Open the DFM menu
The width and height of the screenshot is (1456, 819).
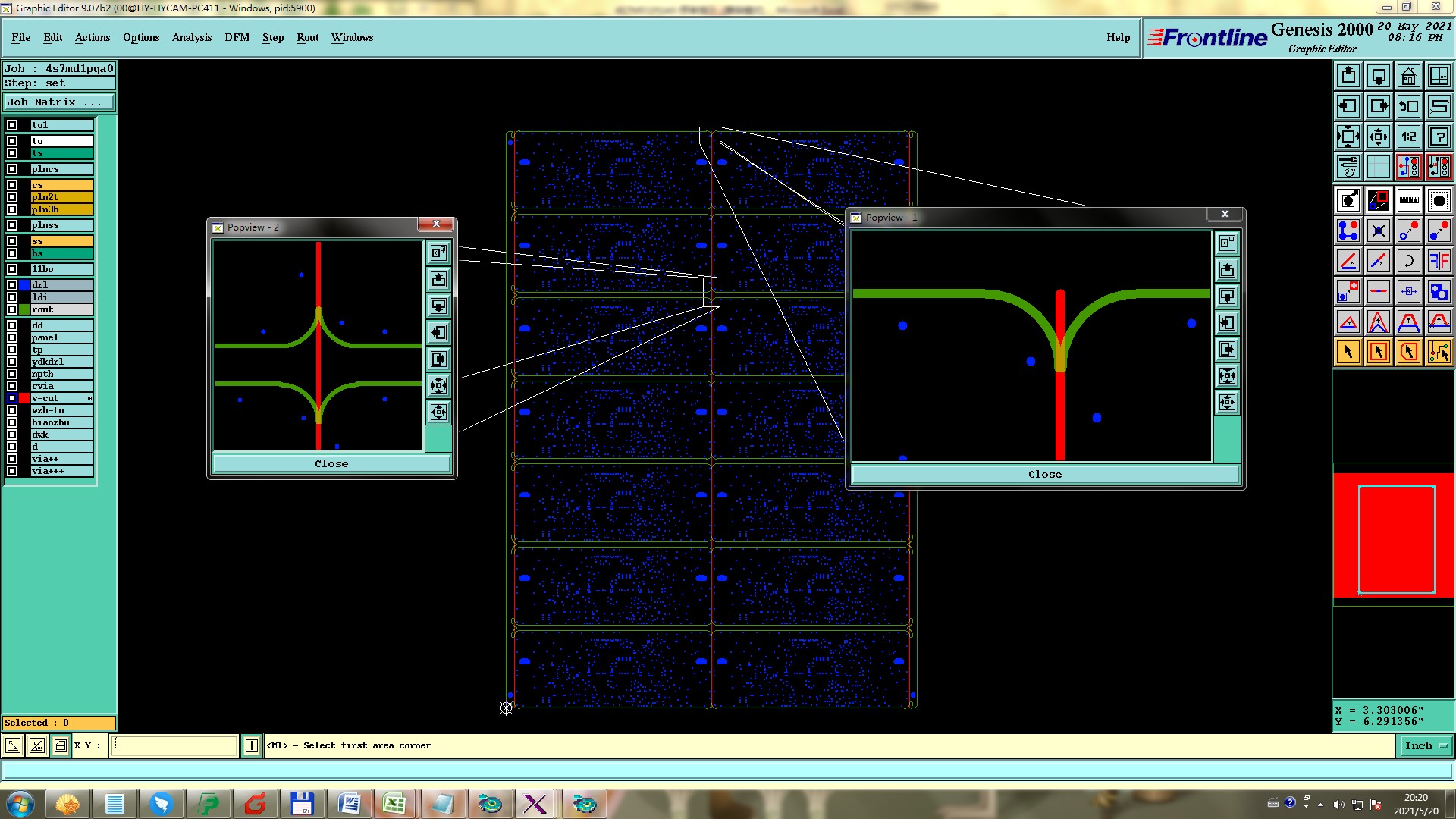point(237,37)
